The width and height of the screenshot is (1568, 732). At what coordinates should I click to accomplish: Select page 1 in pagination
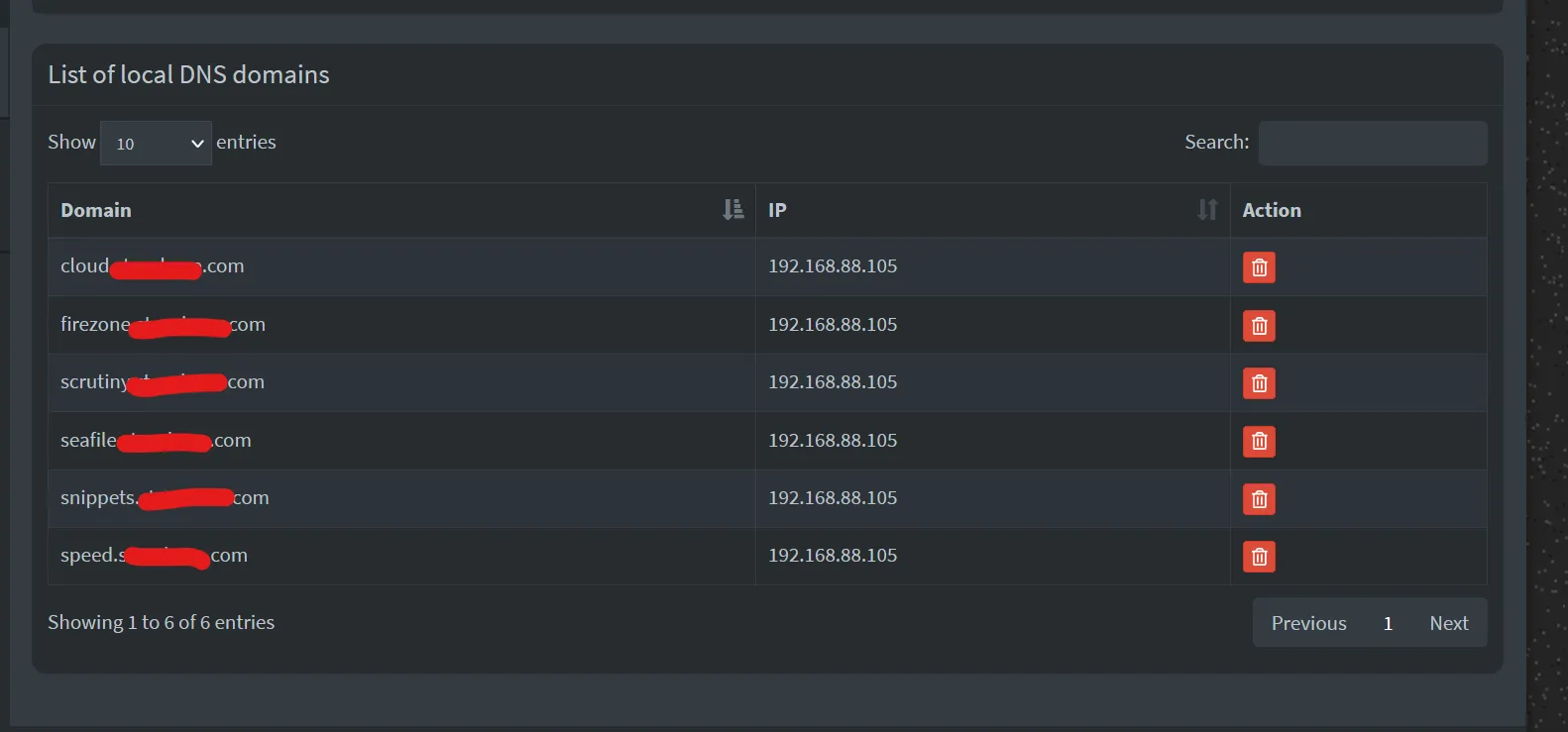tap(1388, 622)
